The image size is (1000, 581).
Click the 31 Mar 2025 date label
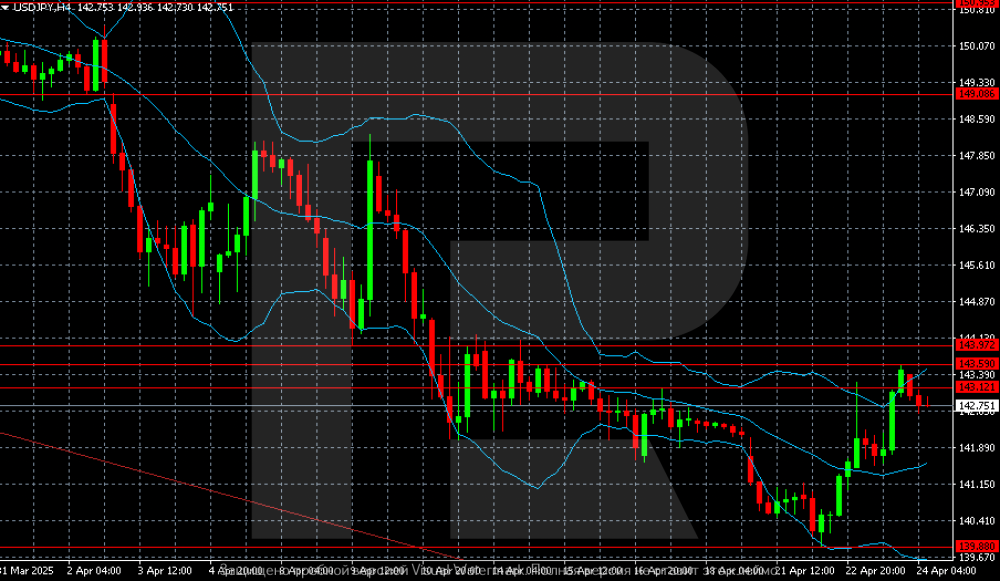tap(26, 571)
